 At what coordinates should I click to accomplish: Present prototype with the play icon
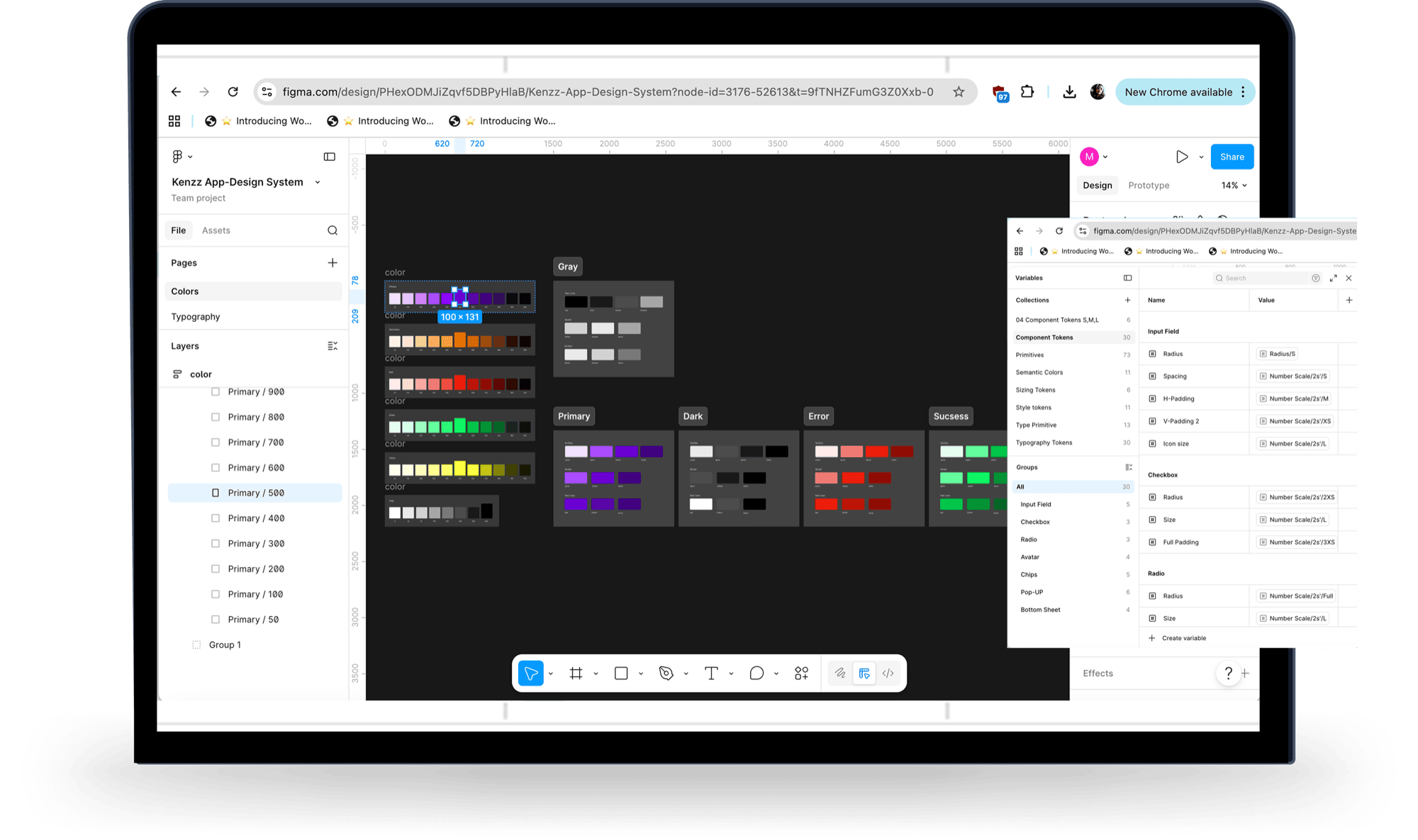point(1182,157)
